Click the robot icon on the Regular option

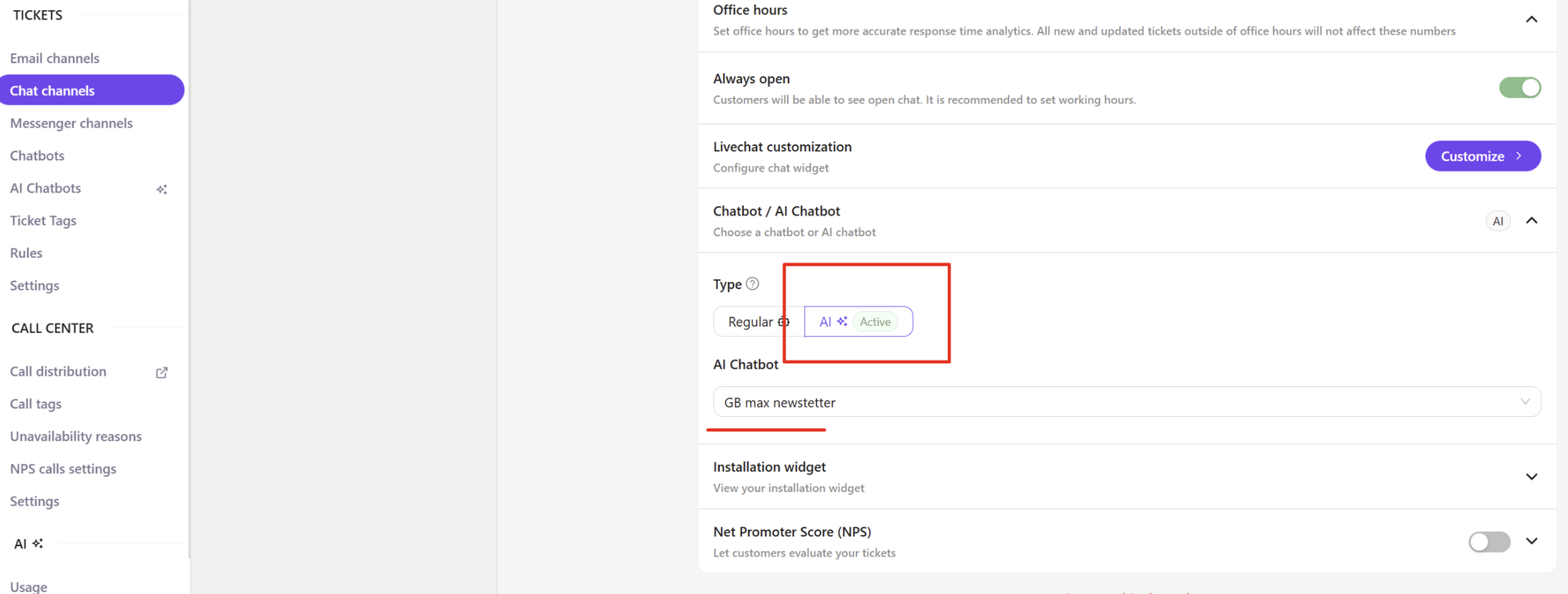(x=783, y=321)
